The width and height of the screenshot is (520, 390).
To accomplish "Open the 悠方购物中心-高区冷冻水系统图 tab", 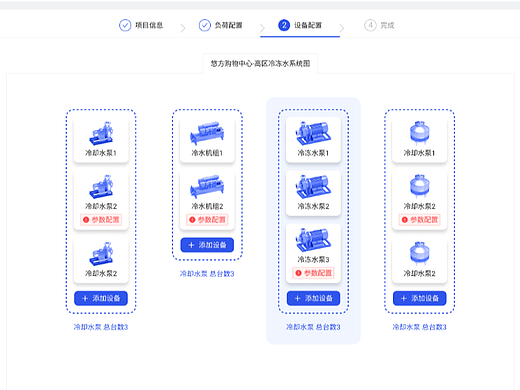I will [260, 63].
